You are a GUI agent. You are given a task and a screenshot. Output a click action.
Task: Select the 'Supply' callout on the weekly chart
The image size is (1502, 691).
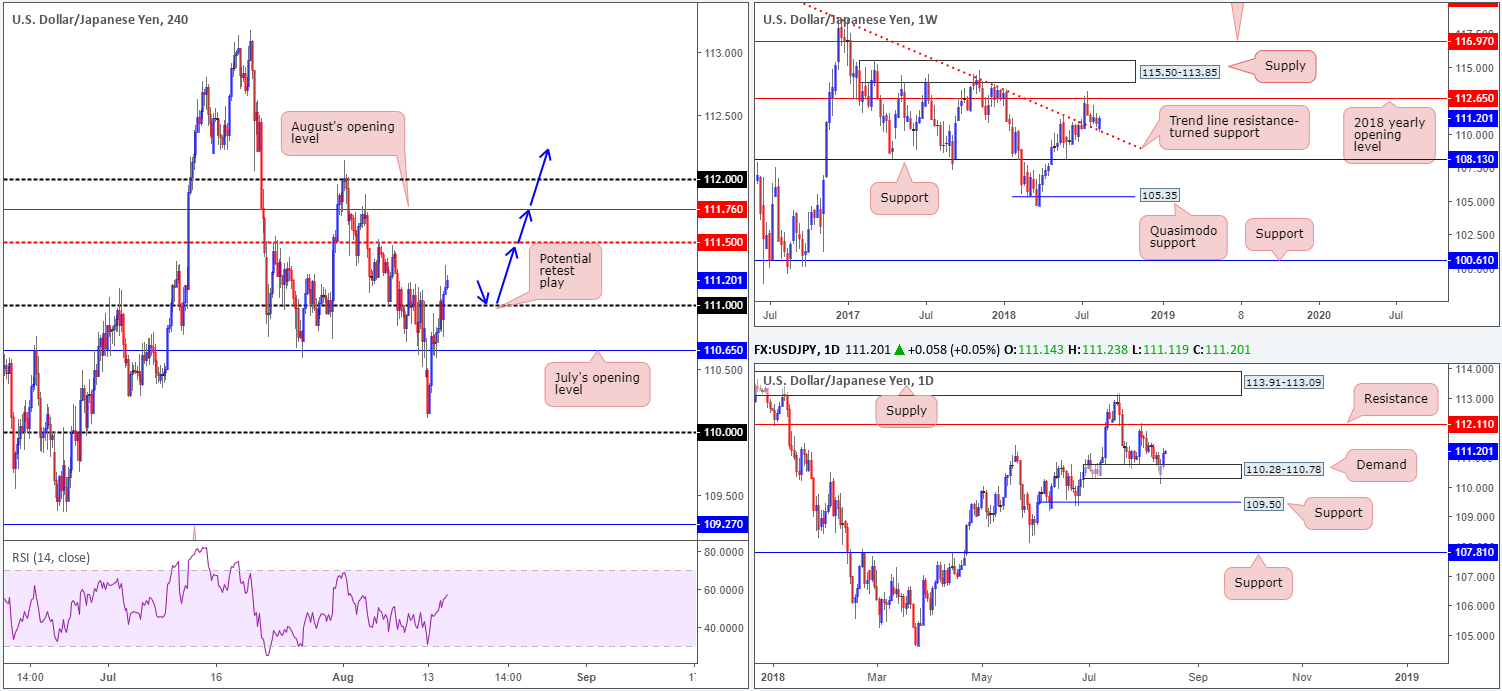(1285, 67)
